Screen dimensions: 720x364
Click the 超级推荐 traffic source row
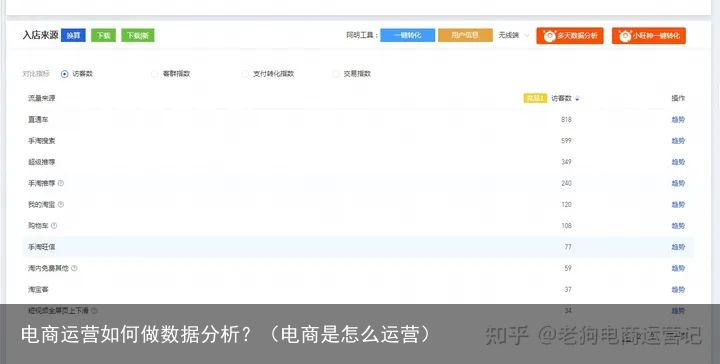coord(358,162)
